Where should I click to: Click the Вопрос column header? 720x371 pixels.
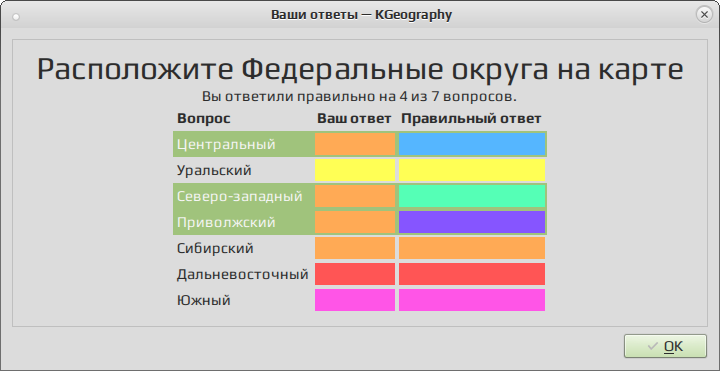point(204,119)
